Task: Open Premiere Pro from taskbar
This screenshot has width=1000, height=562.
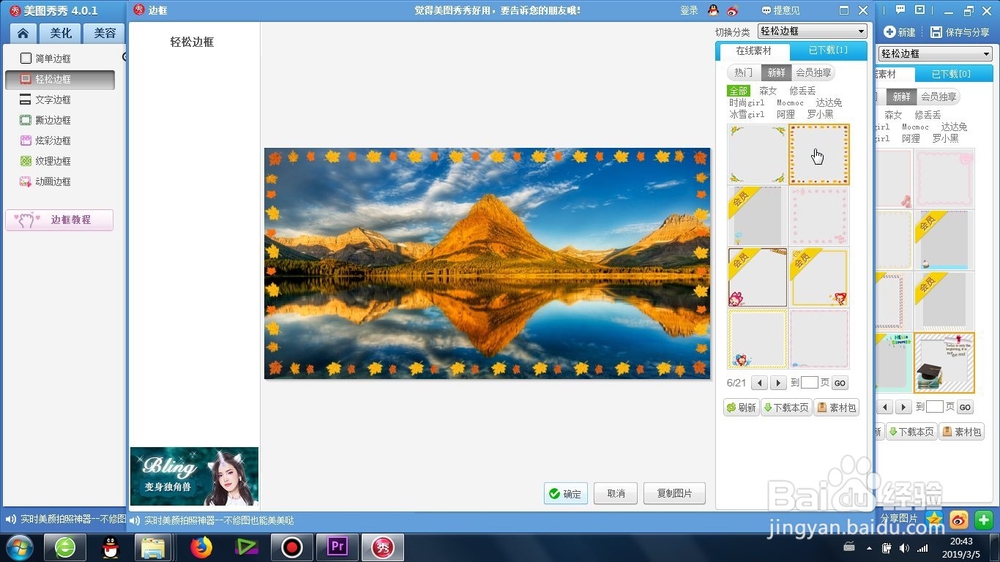Action: tap(337, 547)
